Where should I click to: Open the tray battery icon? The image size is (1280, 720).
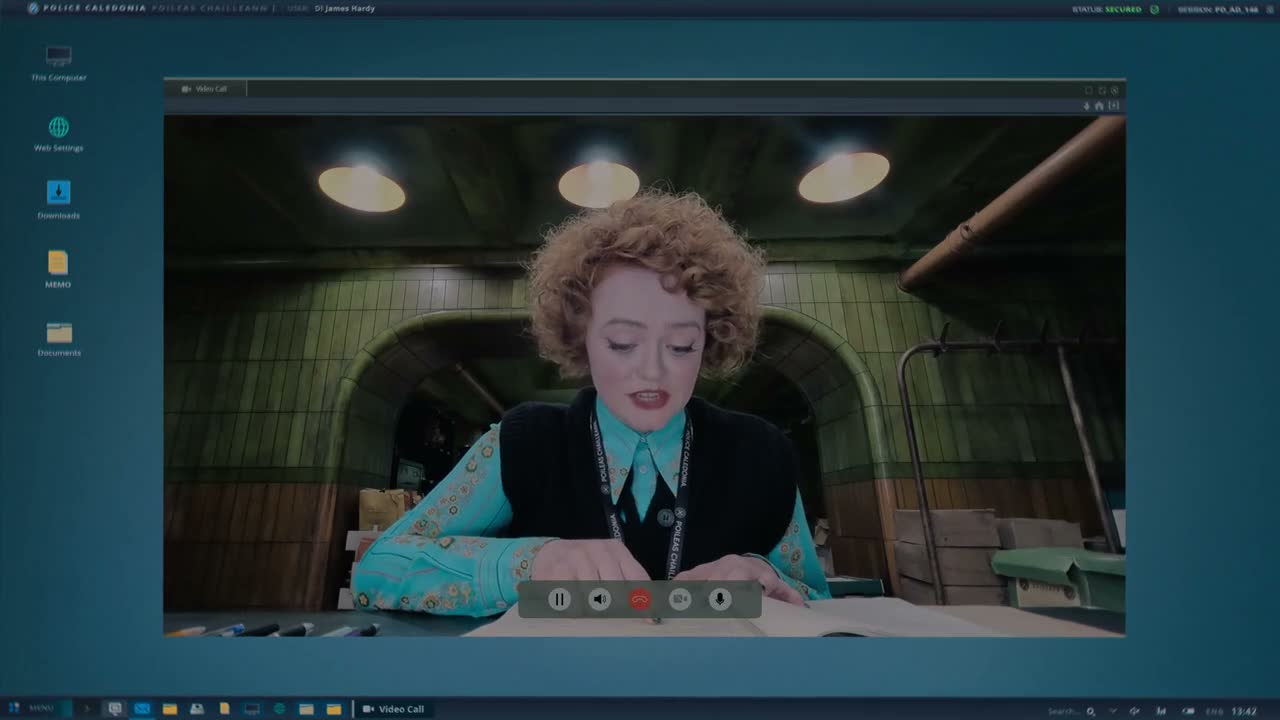pyautogui.click(x=1187, y=711)
